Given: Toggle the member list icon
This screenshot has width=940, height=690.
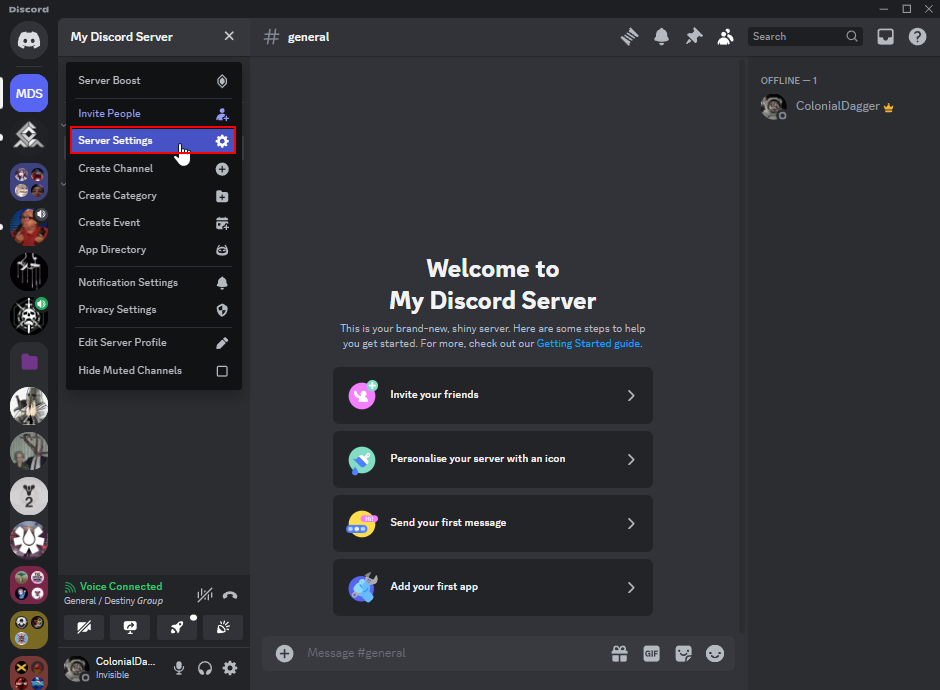Looking at the screenshot, I should tap(725, 37).
